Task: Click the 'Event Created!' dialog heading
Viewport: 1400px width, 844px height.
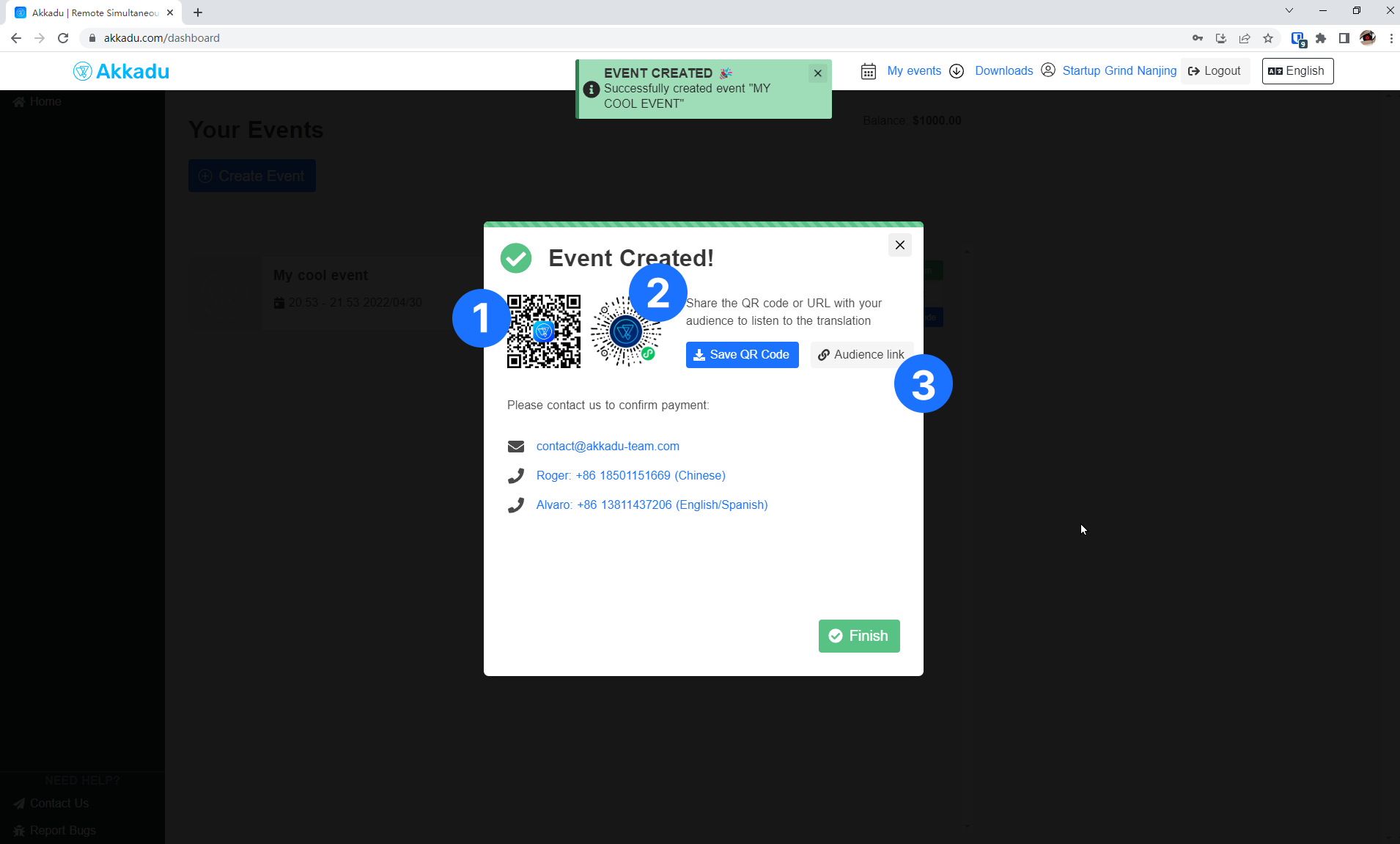Action: pyautogui.click(x=631, y=258)
